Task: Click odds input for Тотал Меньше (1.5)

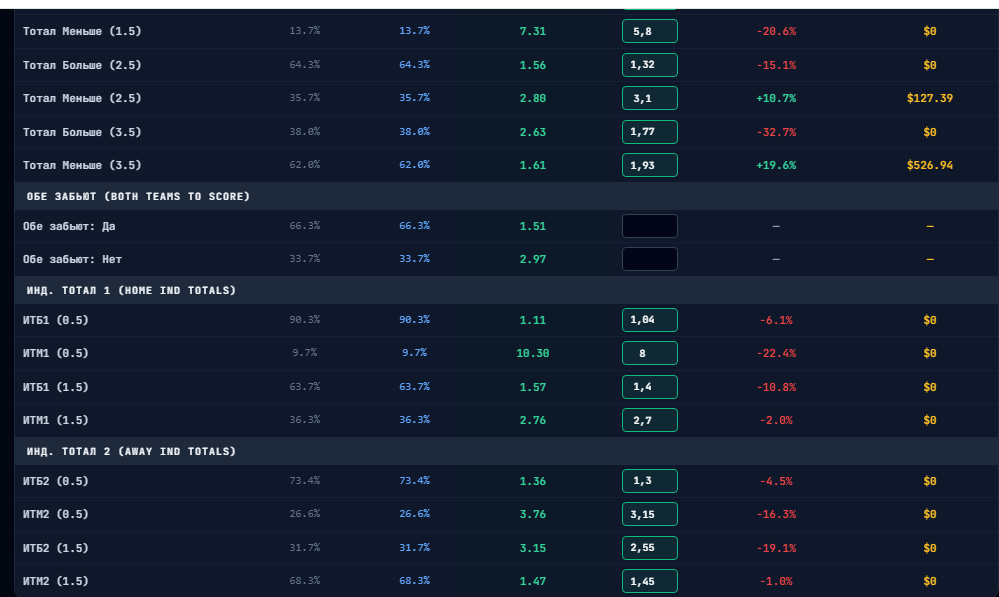Action: pos(649,31)
